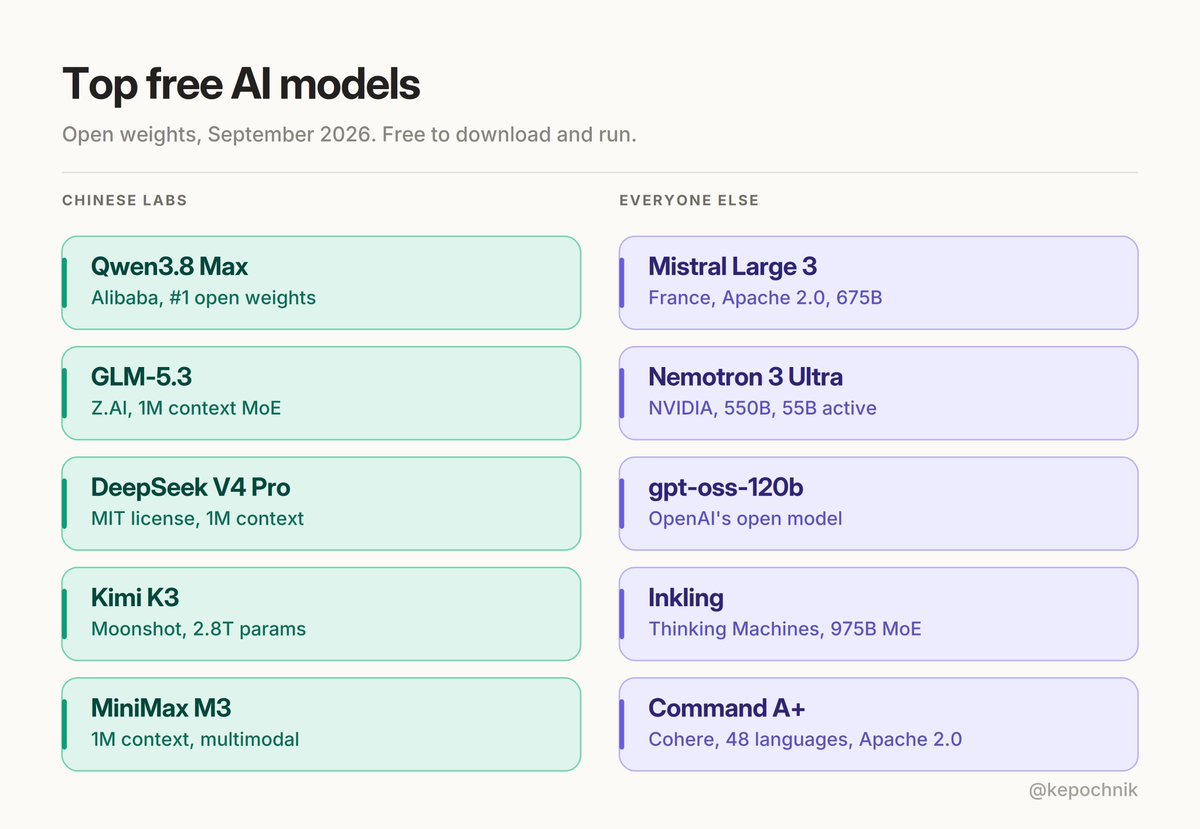Screen dimensions: 1200x829
Task: Select the MiniMax M3 title
Action: click(161, 708)
